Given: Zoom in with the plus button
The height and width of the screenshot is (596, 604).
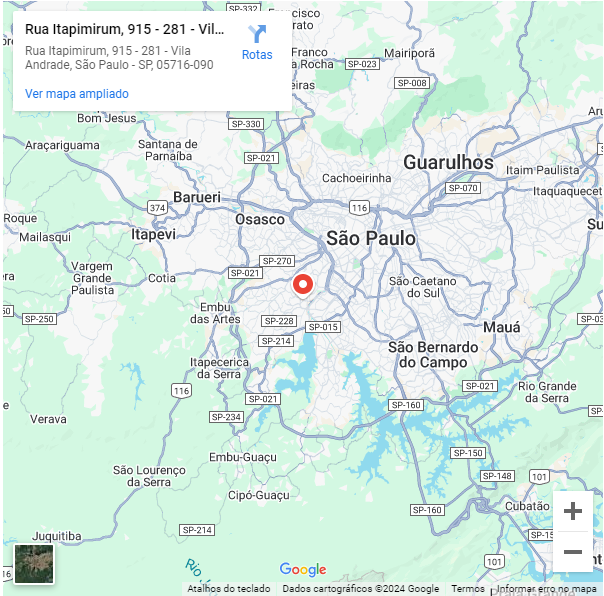Looking at the screenshot, I should (573, 511).
